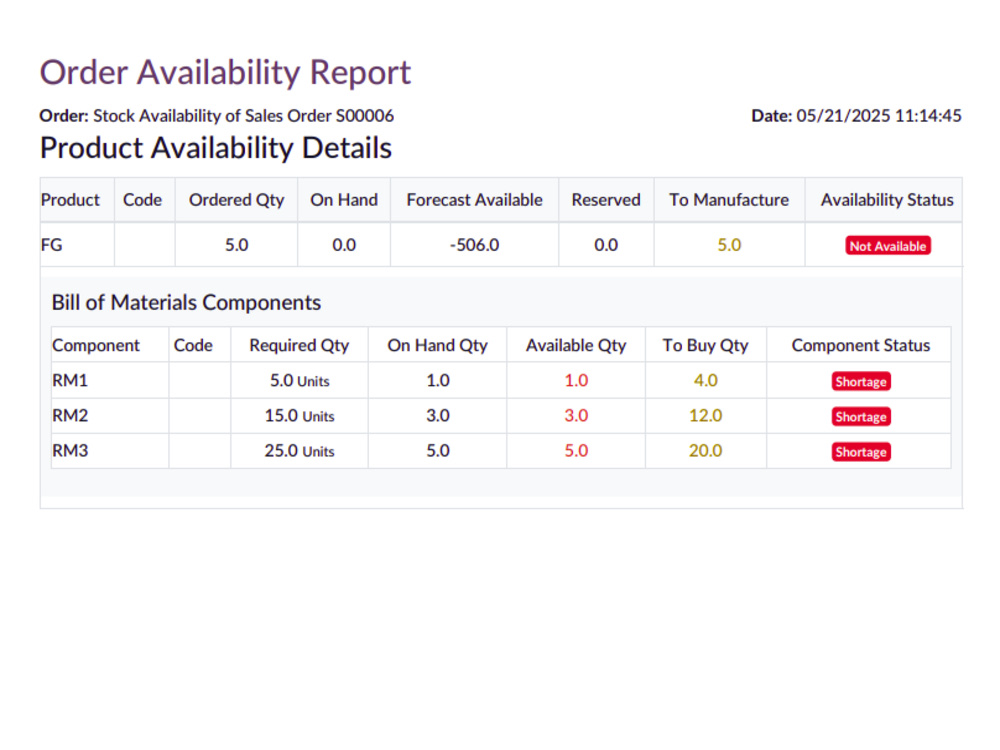Screen dimensions: 1000x750
Task: Click RM2 To Buy quantity 12.0
Action: 705,416
